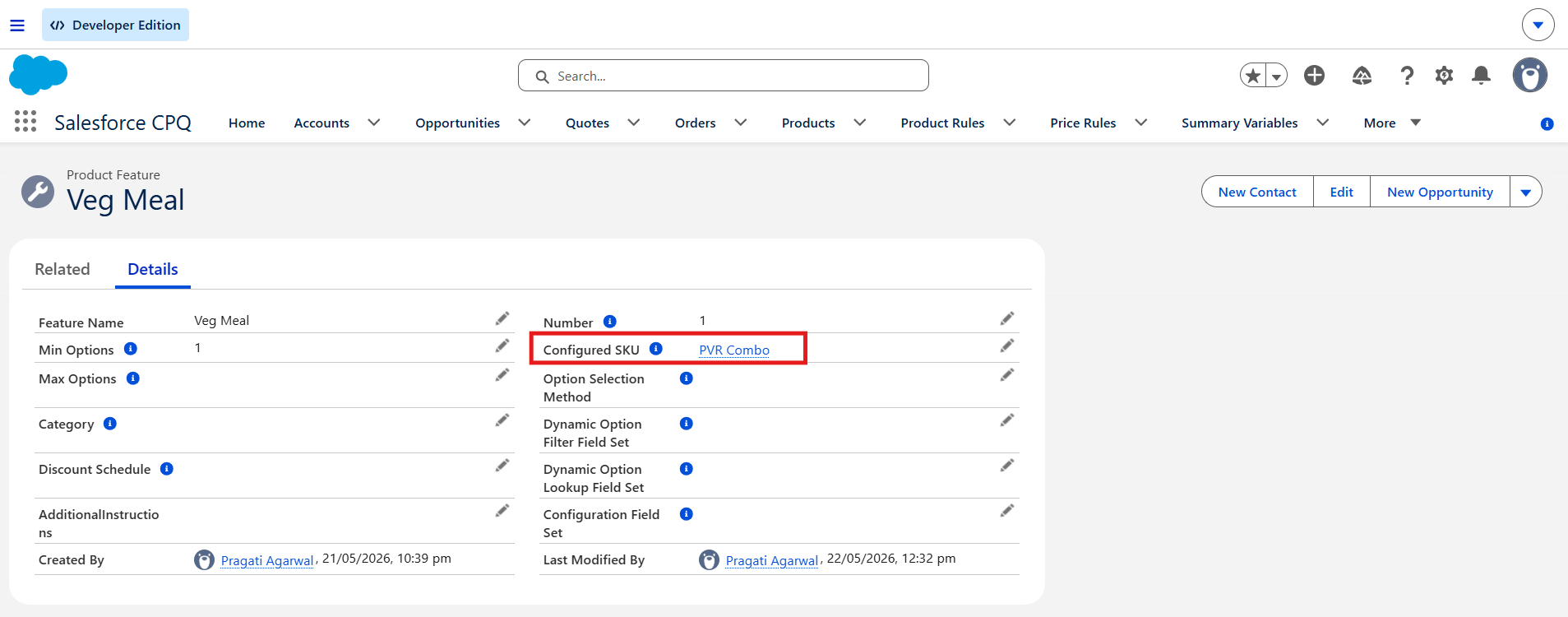
Task: Click the Favorites star icon
Action: pyautogui.click(x=1253, y=76)
